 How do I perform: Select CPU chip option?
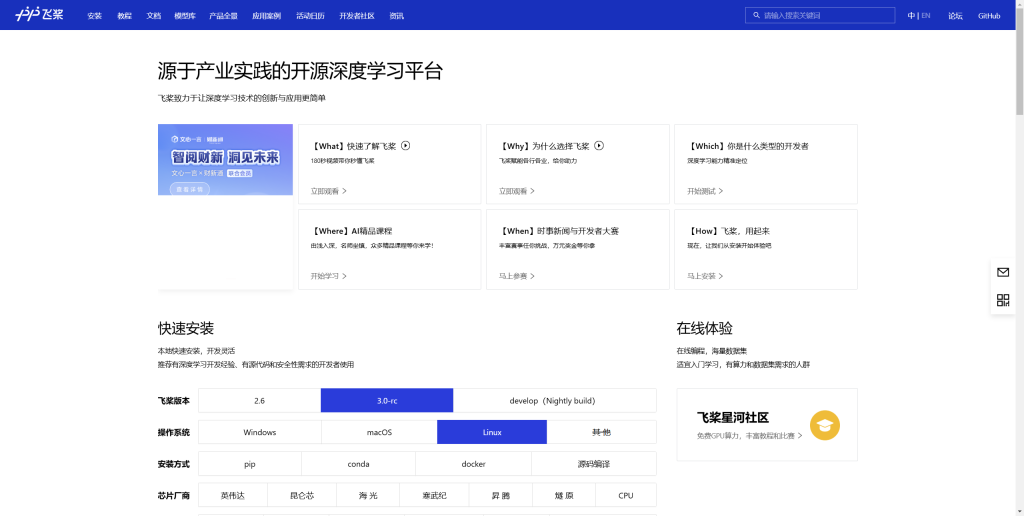[626, 496]
